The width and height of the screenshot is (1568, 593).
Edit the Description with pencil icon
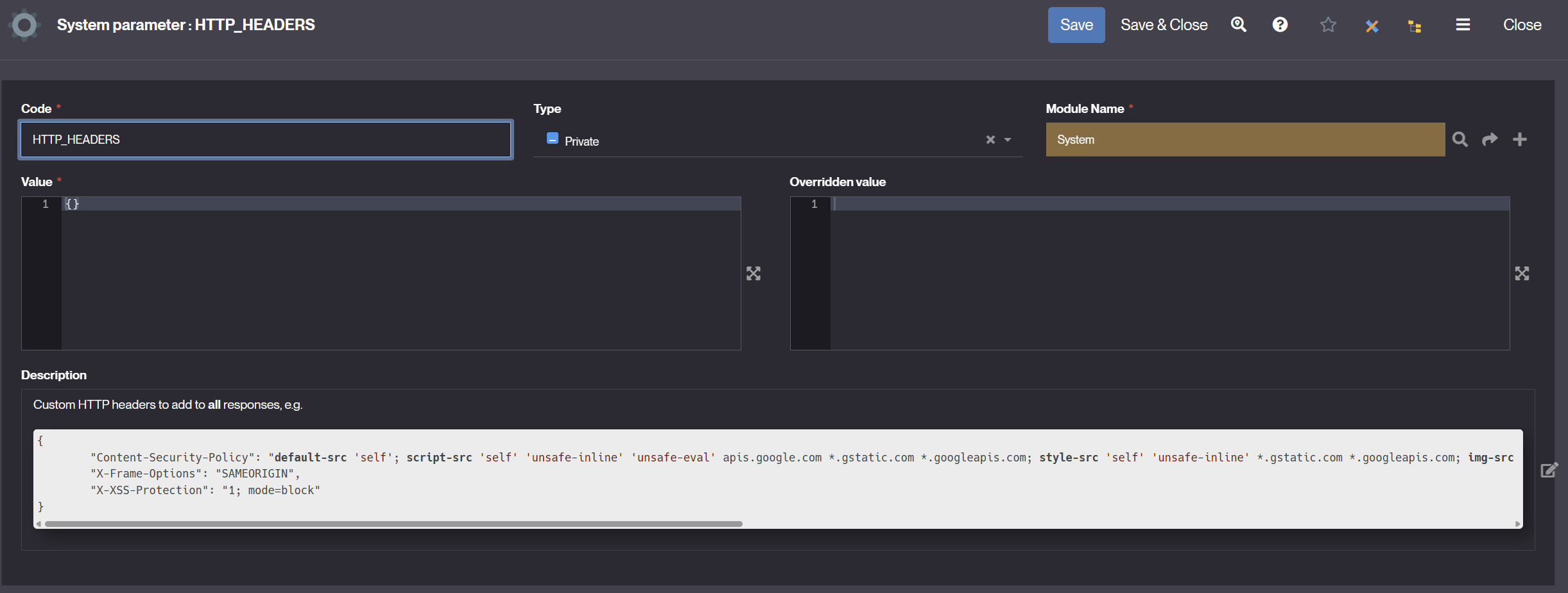(1549, 470)
